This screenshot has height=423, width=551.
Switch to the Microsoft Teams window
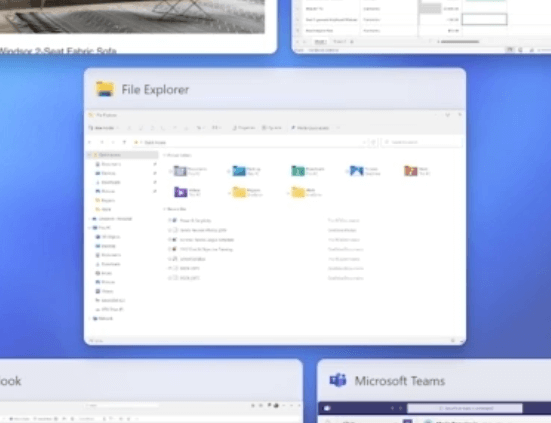click(x=434, y=391)
